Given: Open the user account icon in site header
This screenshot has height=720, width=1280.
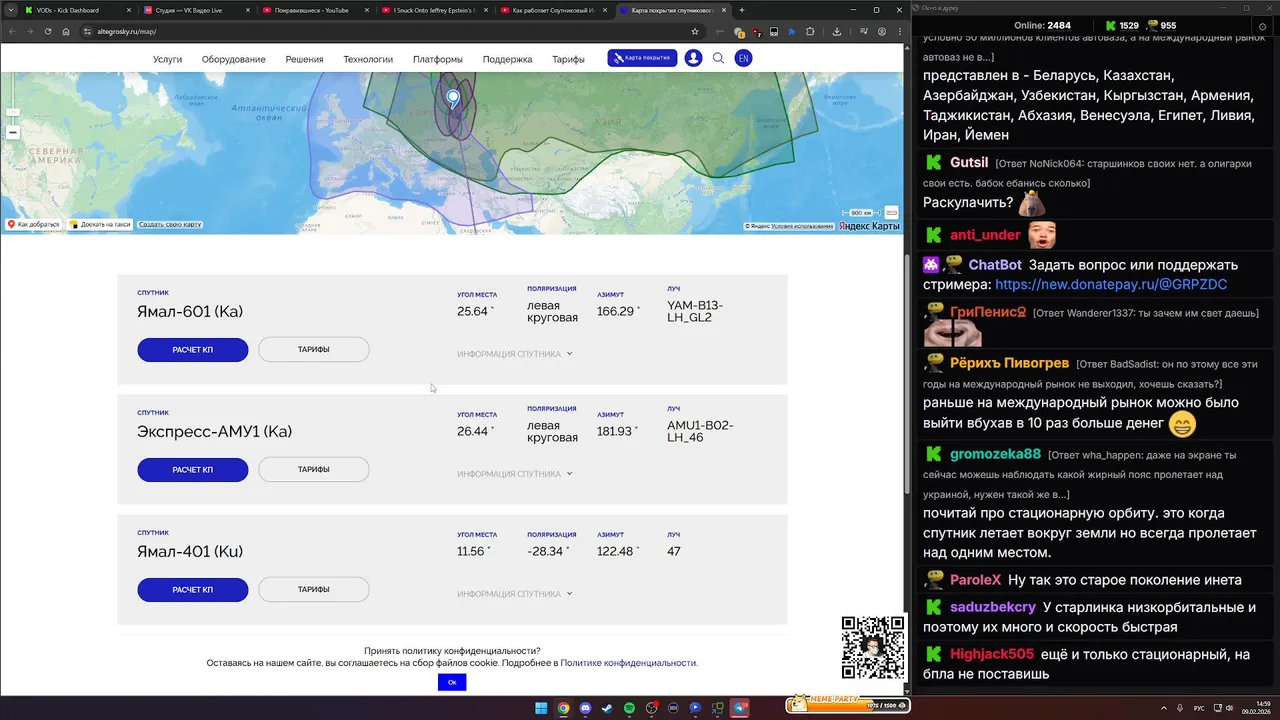Looking at the screenshot, I should [693, 58].
